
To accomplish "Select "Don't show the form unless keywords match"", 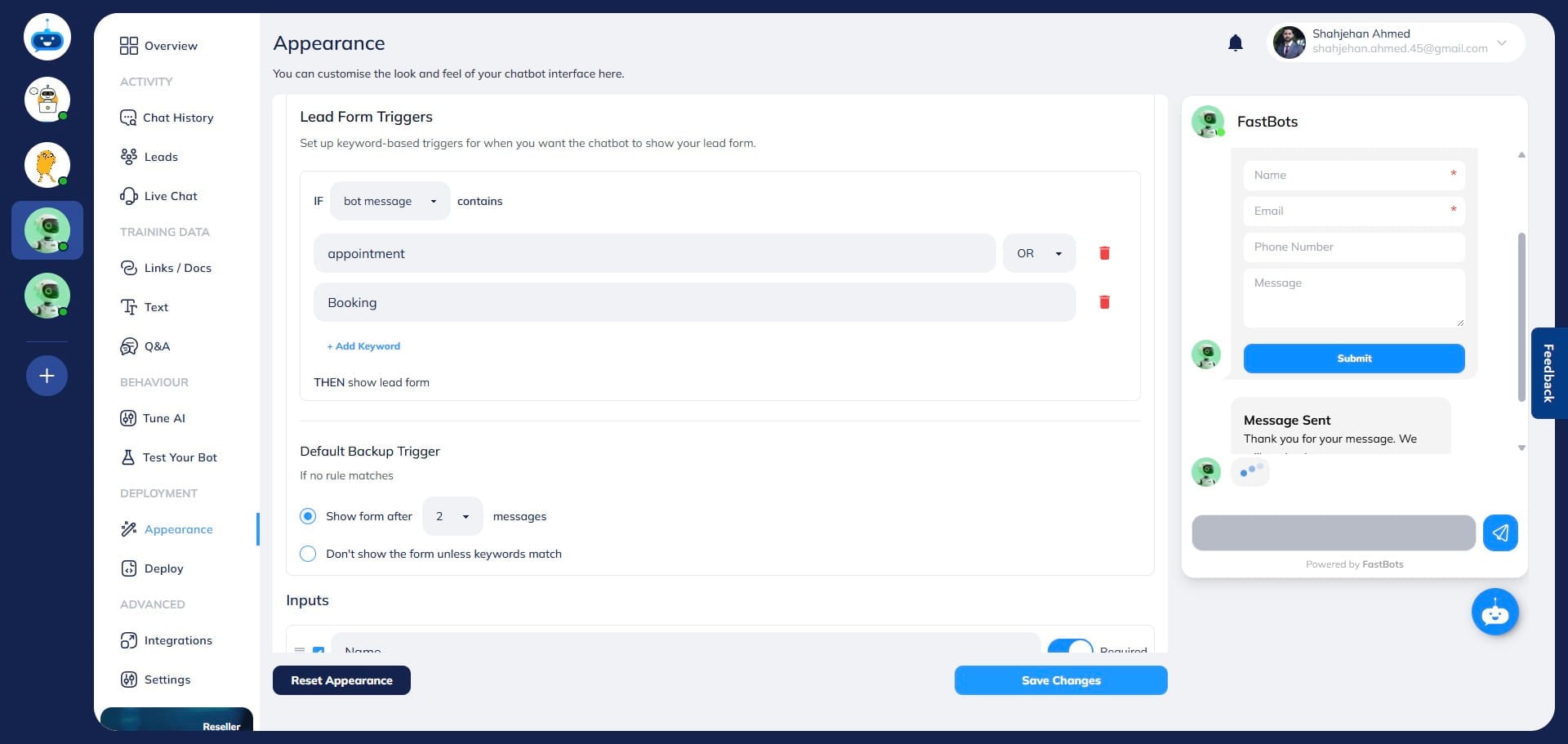I will pyautogui.click(x=308, y=554).
